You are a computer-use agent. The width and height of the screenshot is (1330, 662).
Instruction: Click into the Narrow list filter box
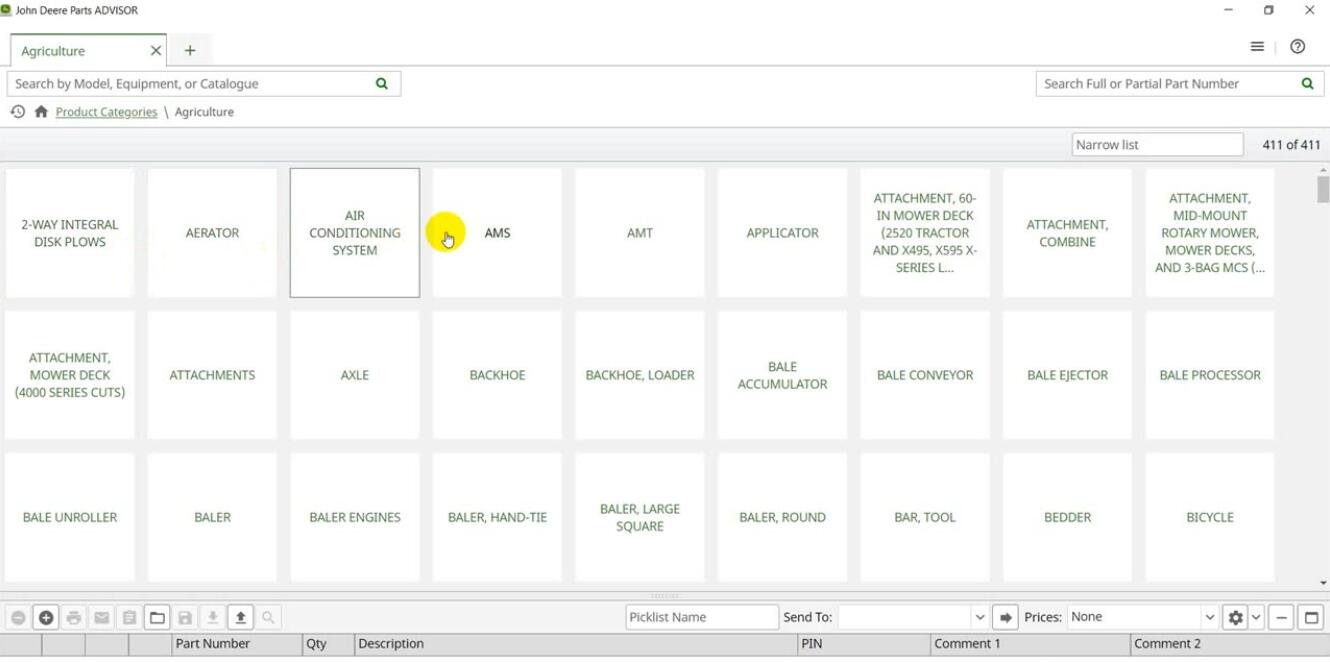(1158, 145)
